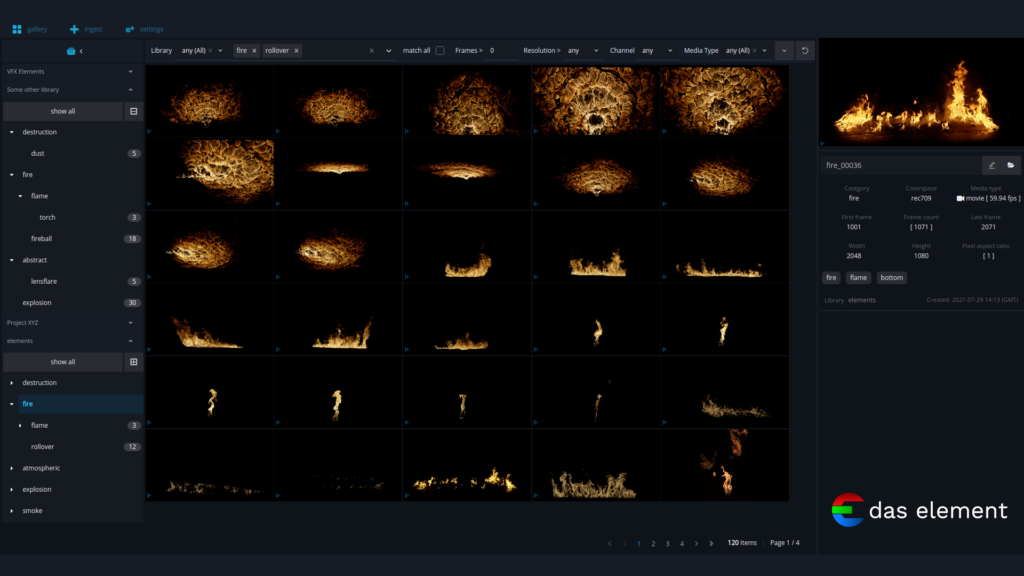Collapse all categories icon in Some other library
Screen dimensions: 1024x576
pyautogui.click(x=133, y=112)
